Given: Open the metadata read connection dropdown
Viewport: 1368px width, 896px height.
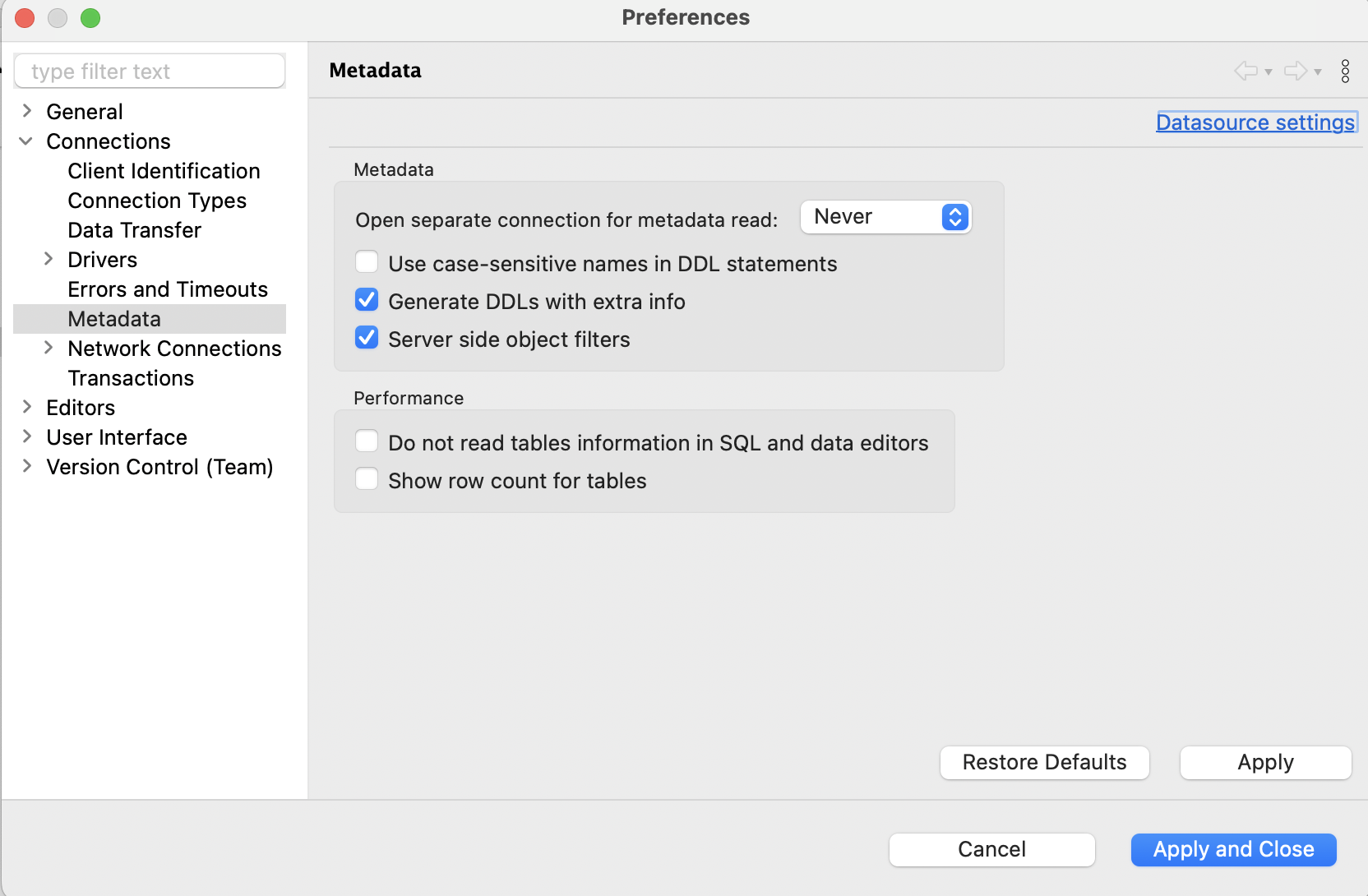Looking at the screenshot, I should 885,217.
